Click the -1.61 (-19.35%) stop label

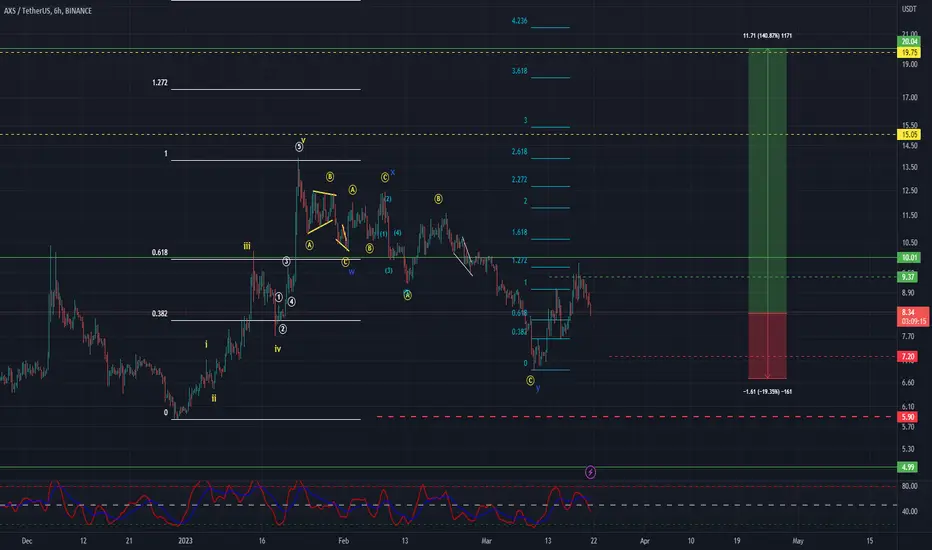click(x=767, y=391)
